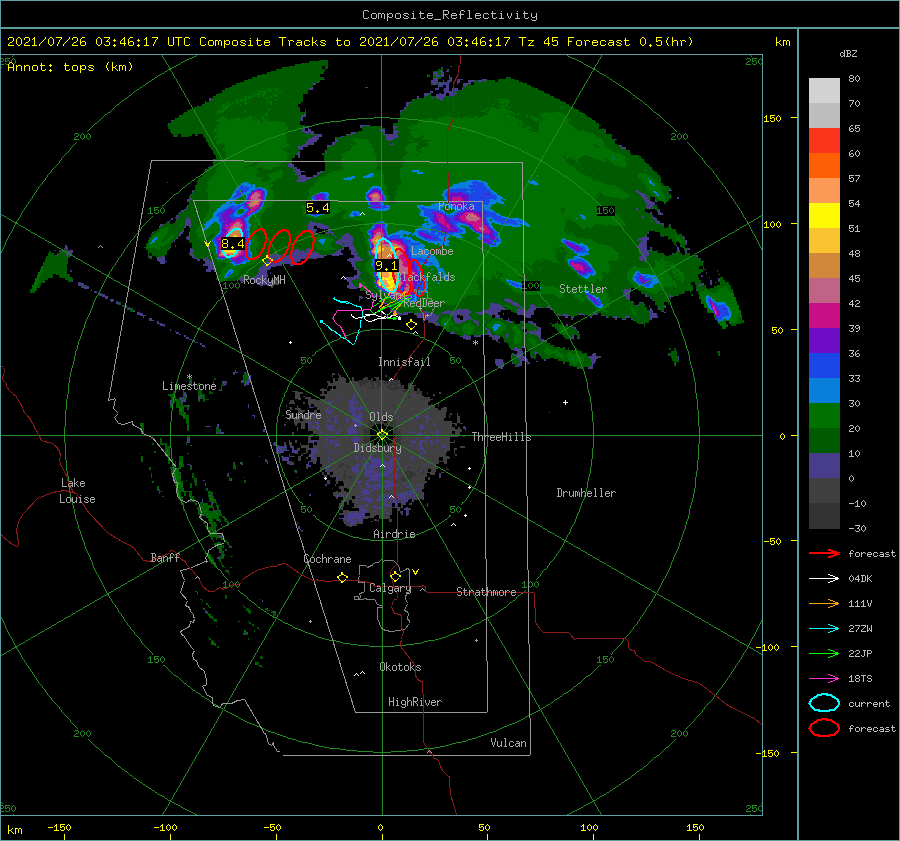Click the Sundre town label
Screen dimensions: 900x841
click(303, 415)
